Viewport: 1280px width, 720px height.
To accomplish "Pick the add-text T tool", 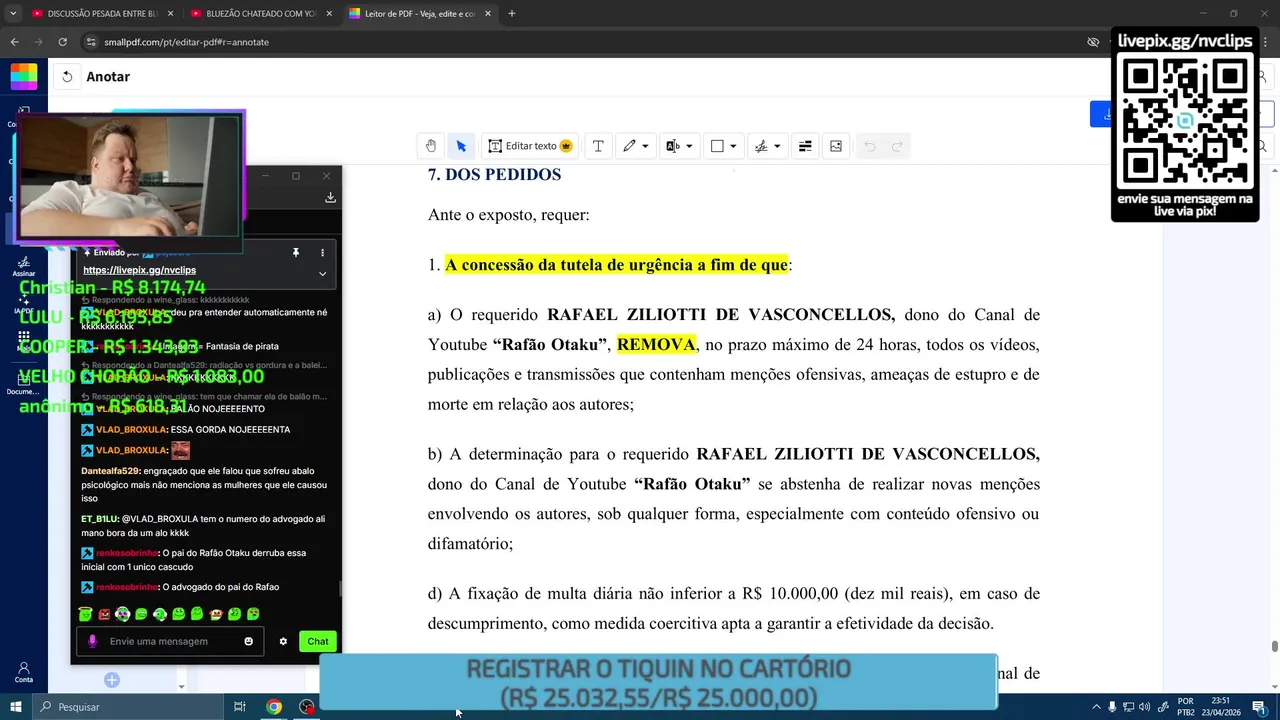I will [x=598, y=146].
